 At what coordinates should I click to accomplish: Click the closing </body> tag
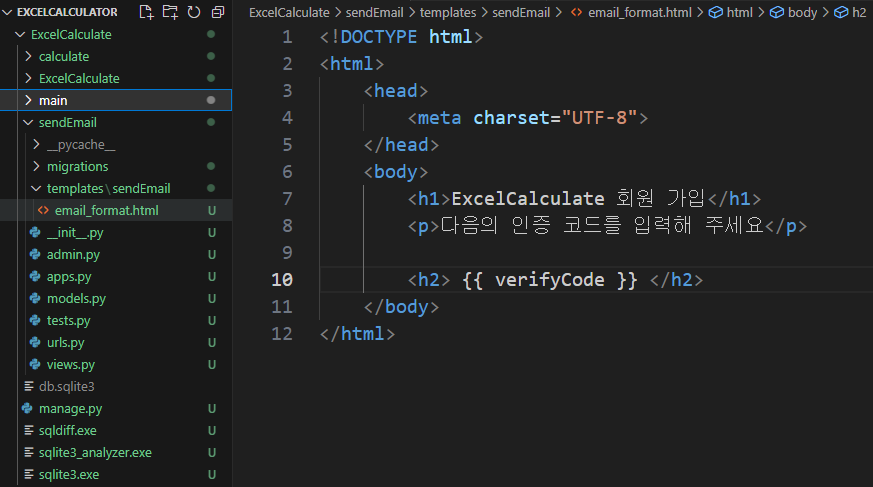pyautogui.click(x=401, y=307)
